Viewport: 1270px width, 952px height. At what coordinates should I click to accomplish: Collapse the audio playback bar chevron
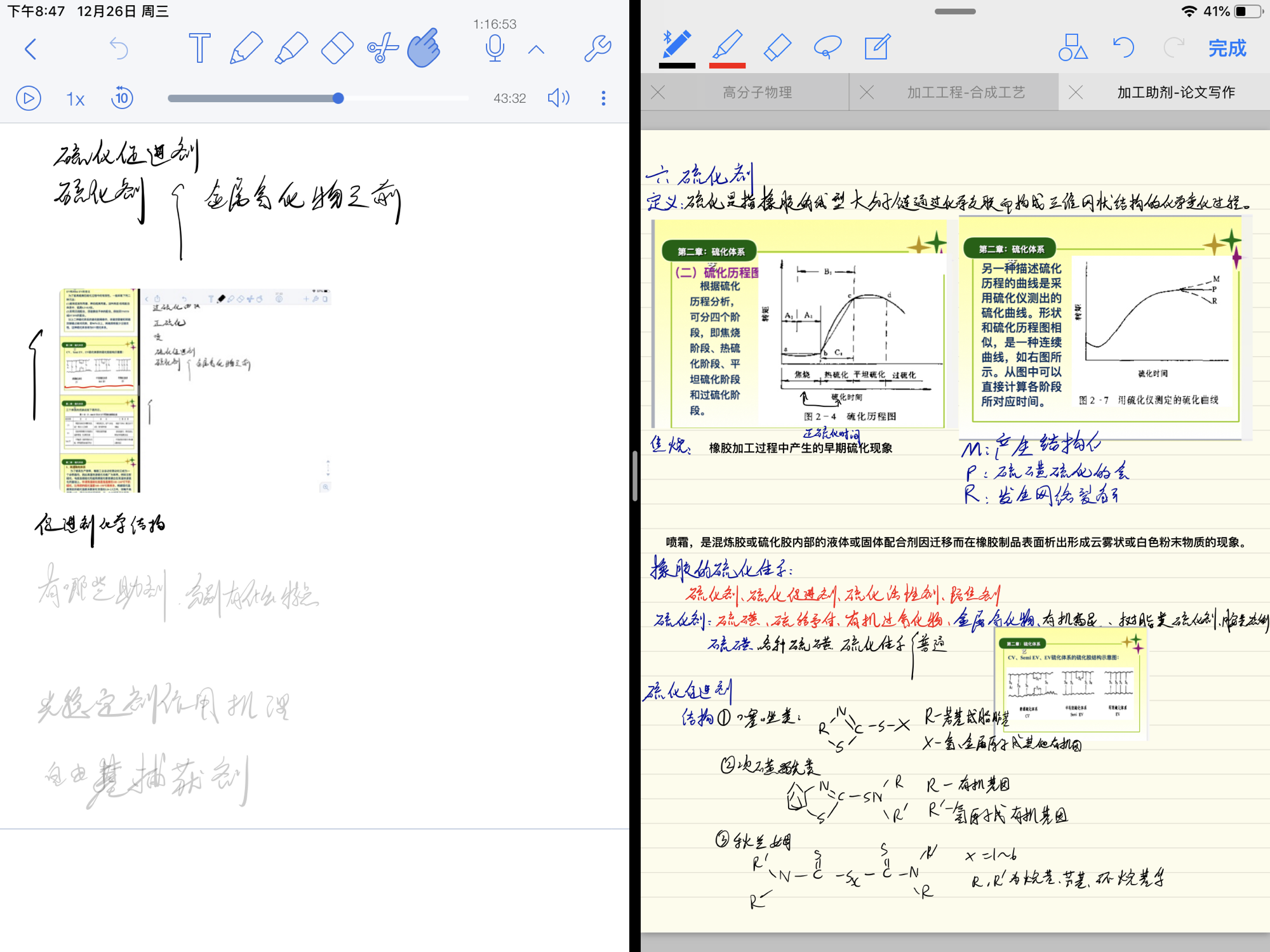click(537, 50)
